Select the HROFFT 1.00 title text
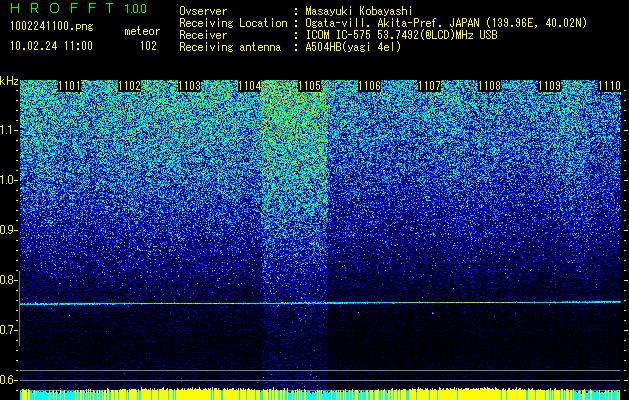The width and height of the screenshot is (629, 400). coord(79,8)
